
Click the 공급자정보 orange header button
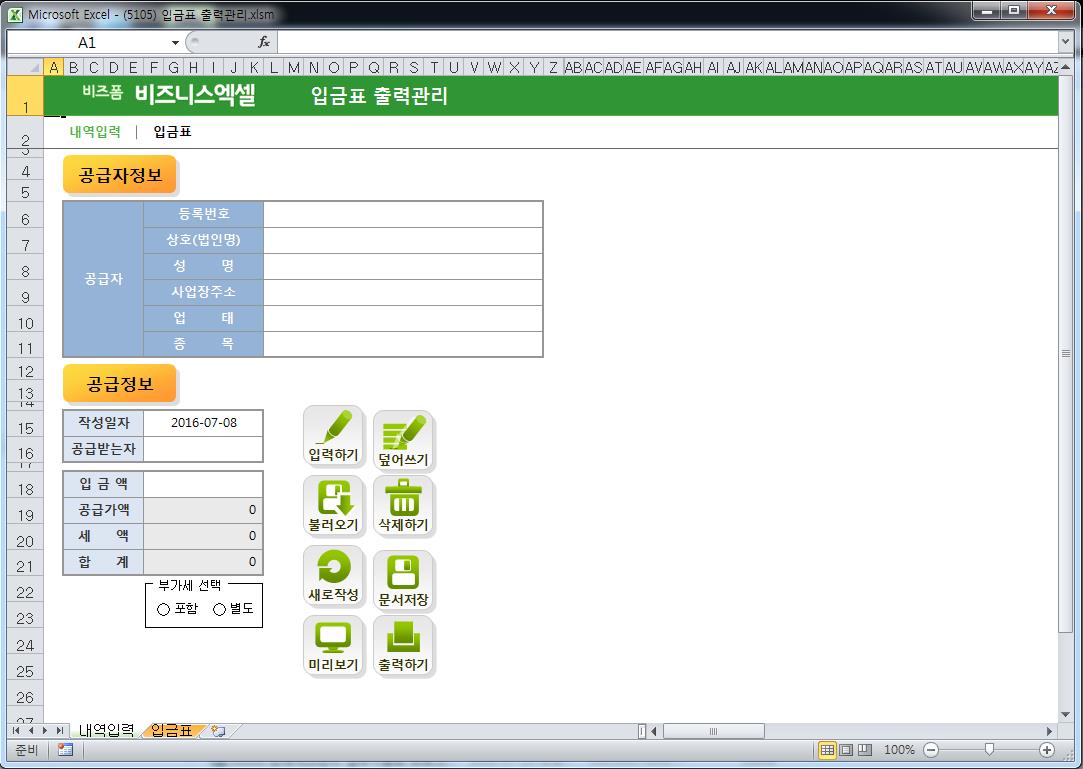[x=120, y=175]
